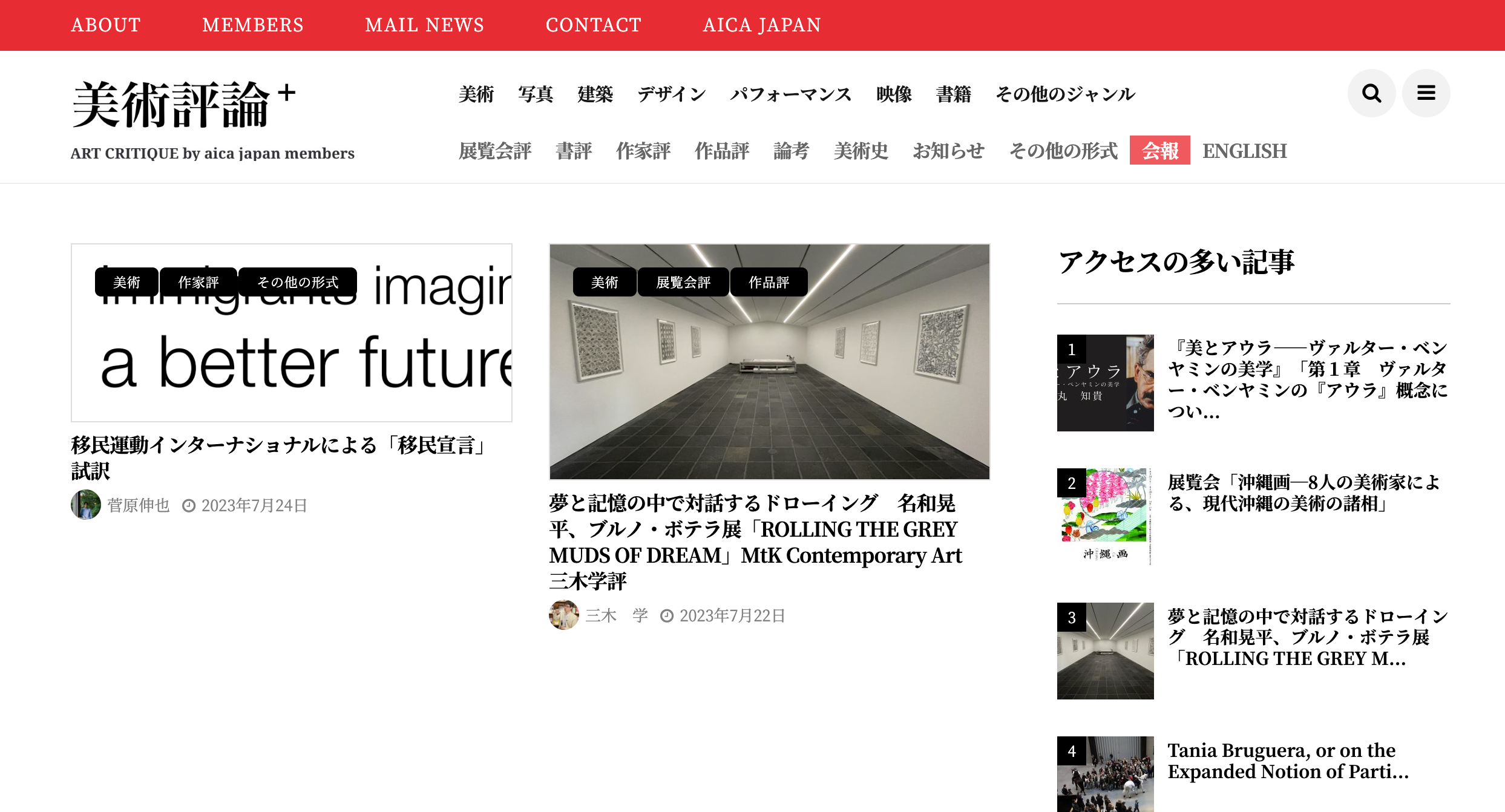The image size is (1505, 812).
Task: Open rank 4 Tania Bruguera thumbnail
Action: tap(1105, 774)
